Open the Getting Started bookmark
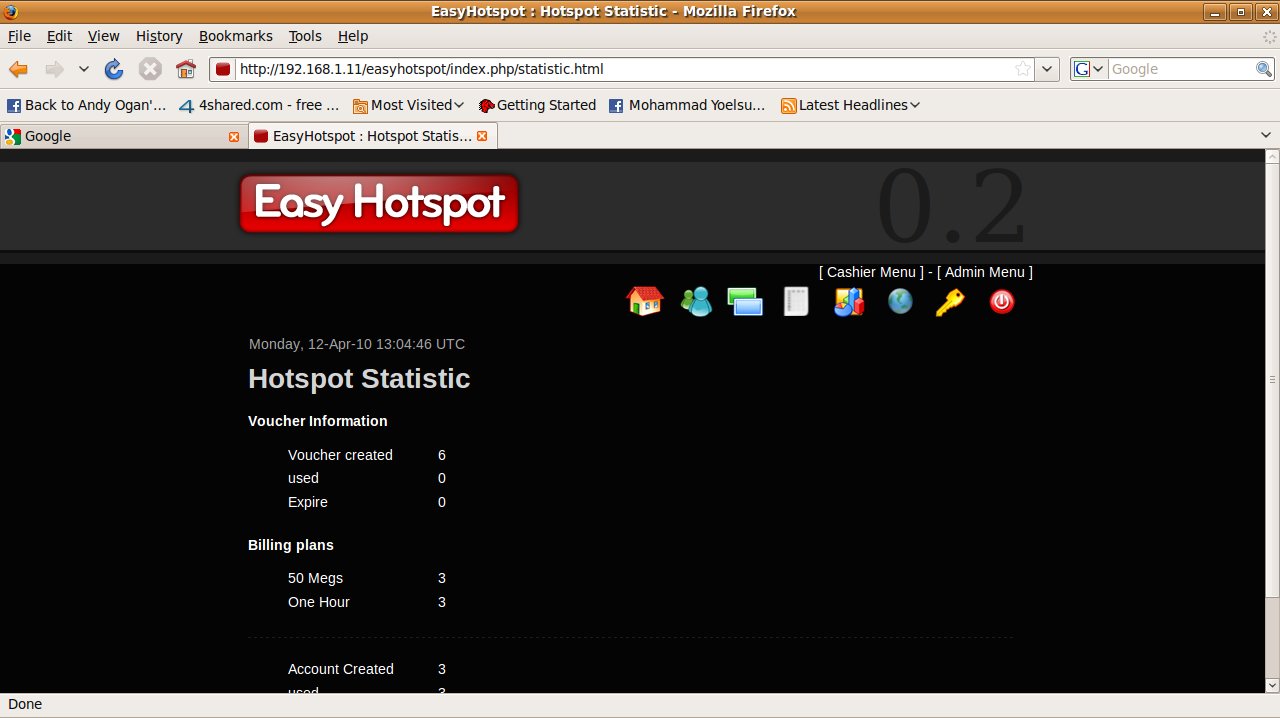Image resolution: width=1280 pixels, height=718 pixels. tap(537, 105)
